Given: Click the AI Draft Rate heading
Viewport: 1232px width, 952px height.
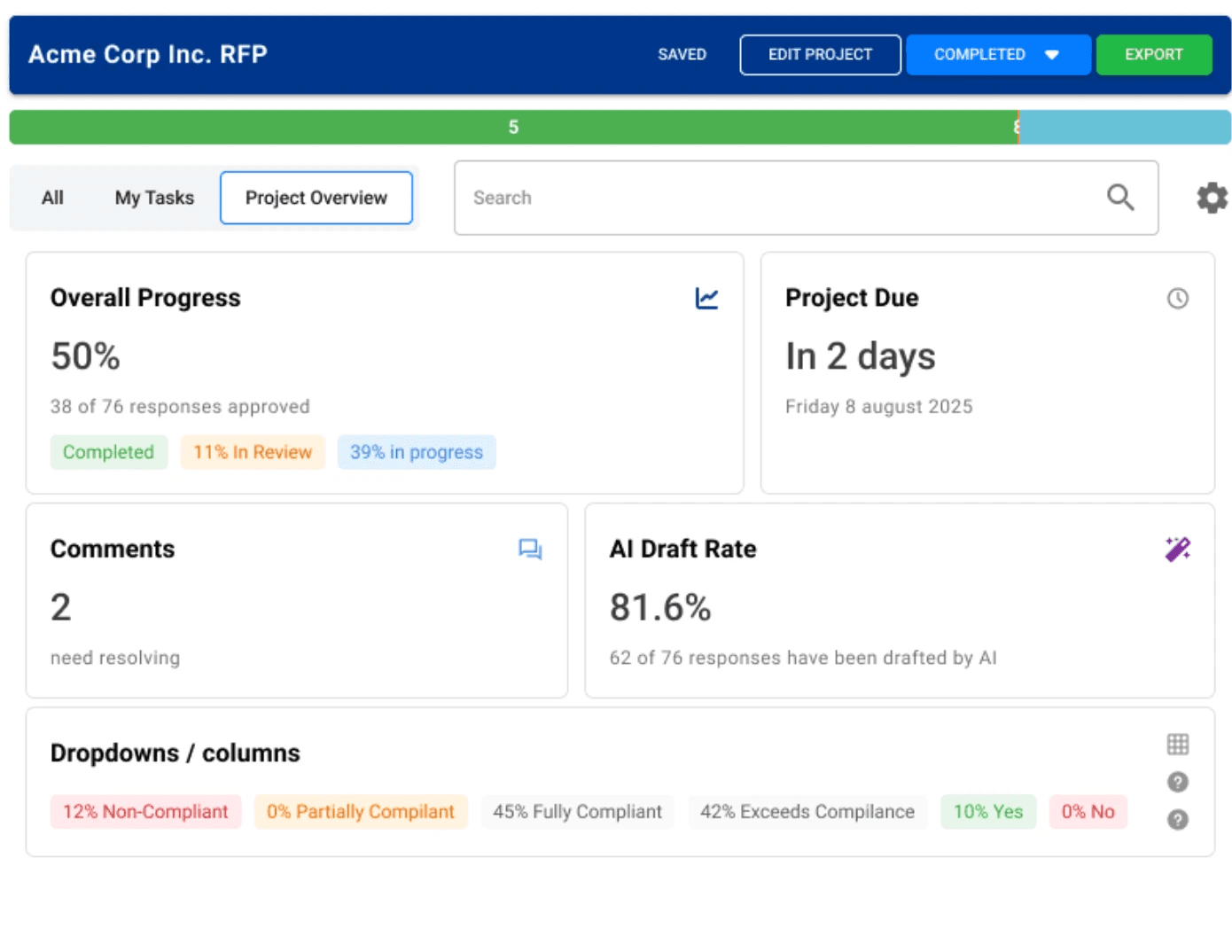Looking at the screenshot, I should 682,550.
